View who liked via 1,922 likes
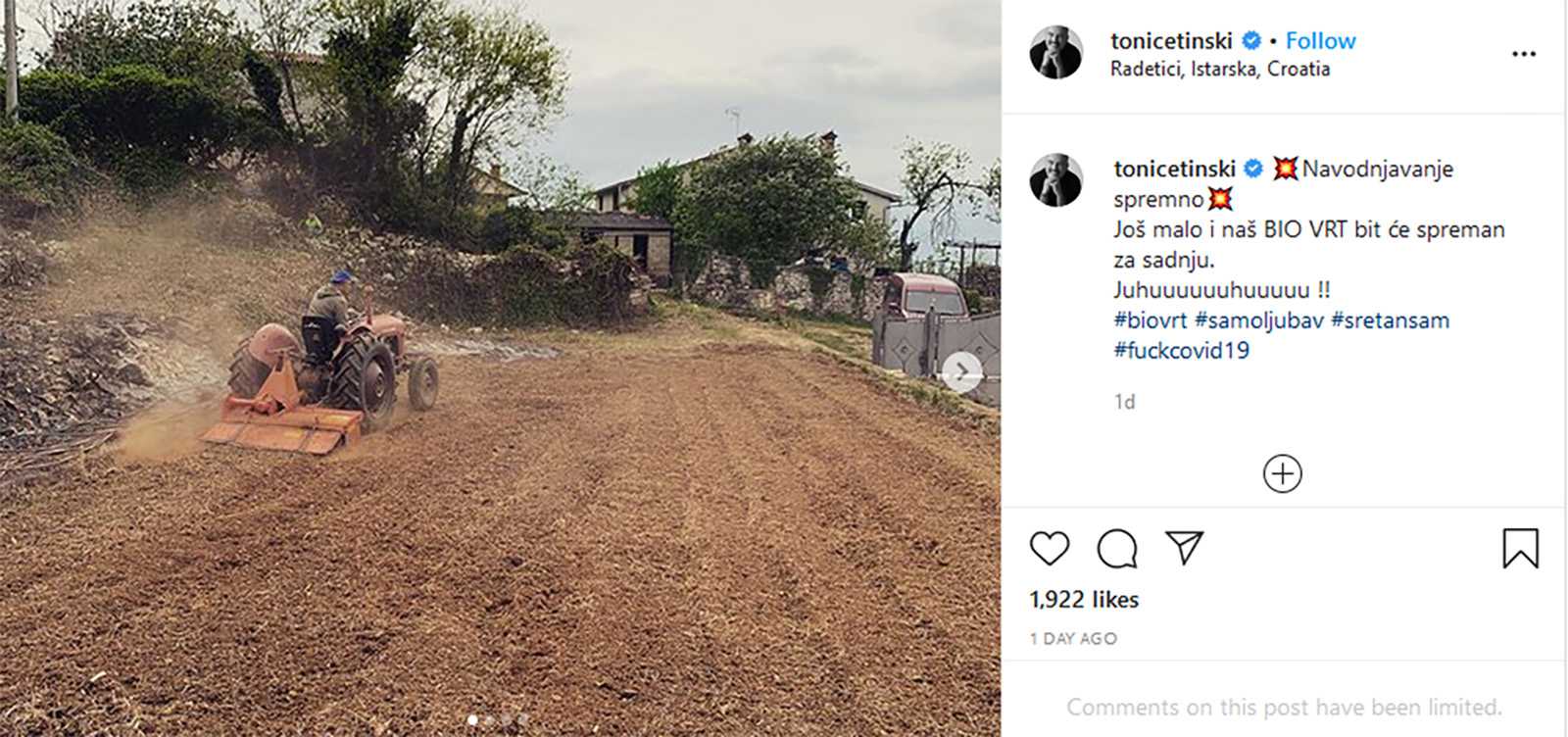The width and height of the screenshot is (1568, 737). click(1084, 600)
